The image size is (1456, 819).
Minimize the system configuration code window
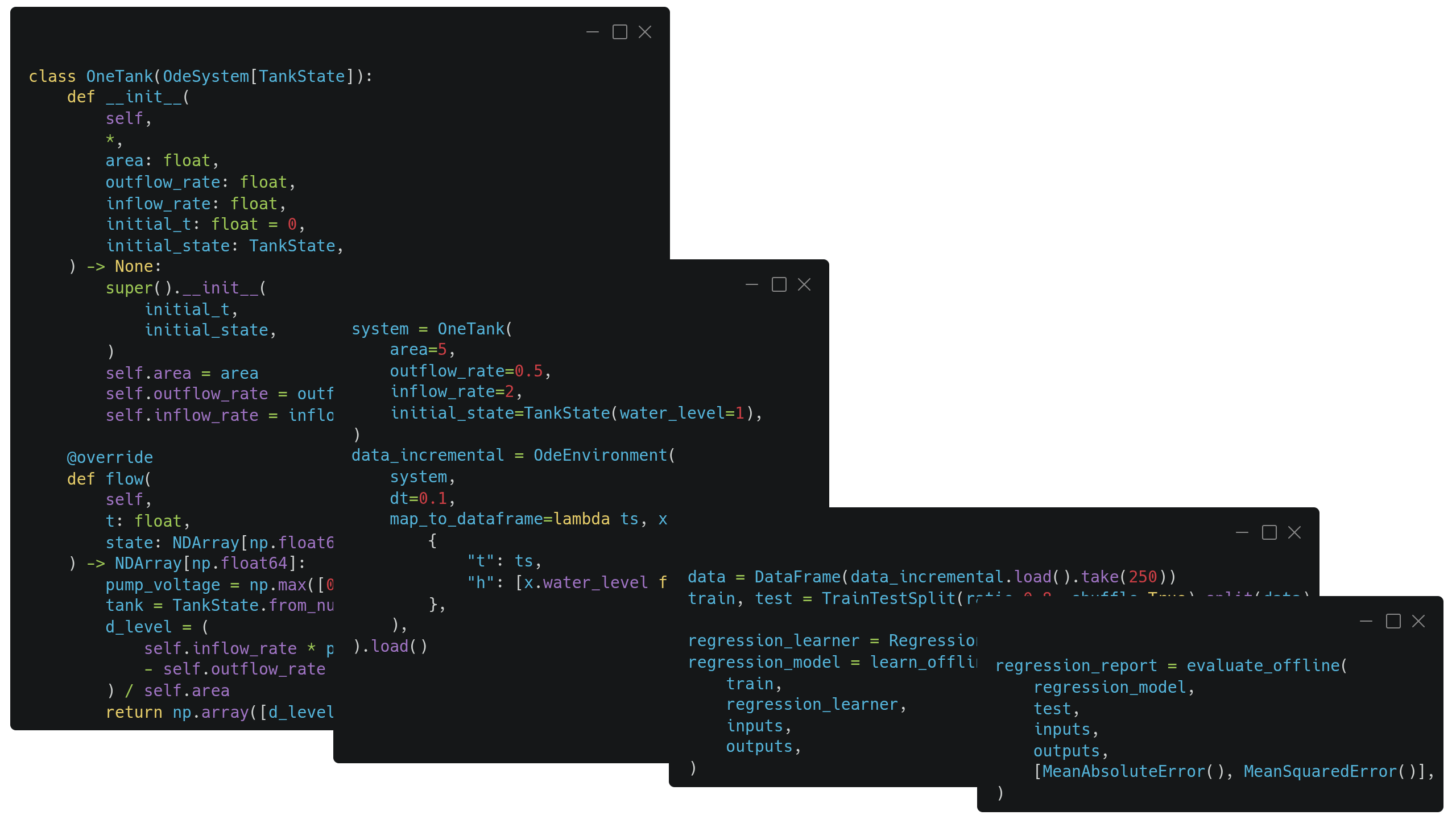[751, 284]
